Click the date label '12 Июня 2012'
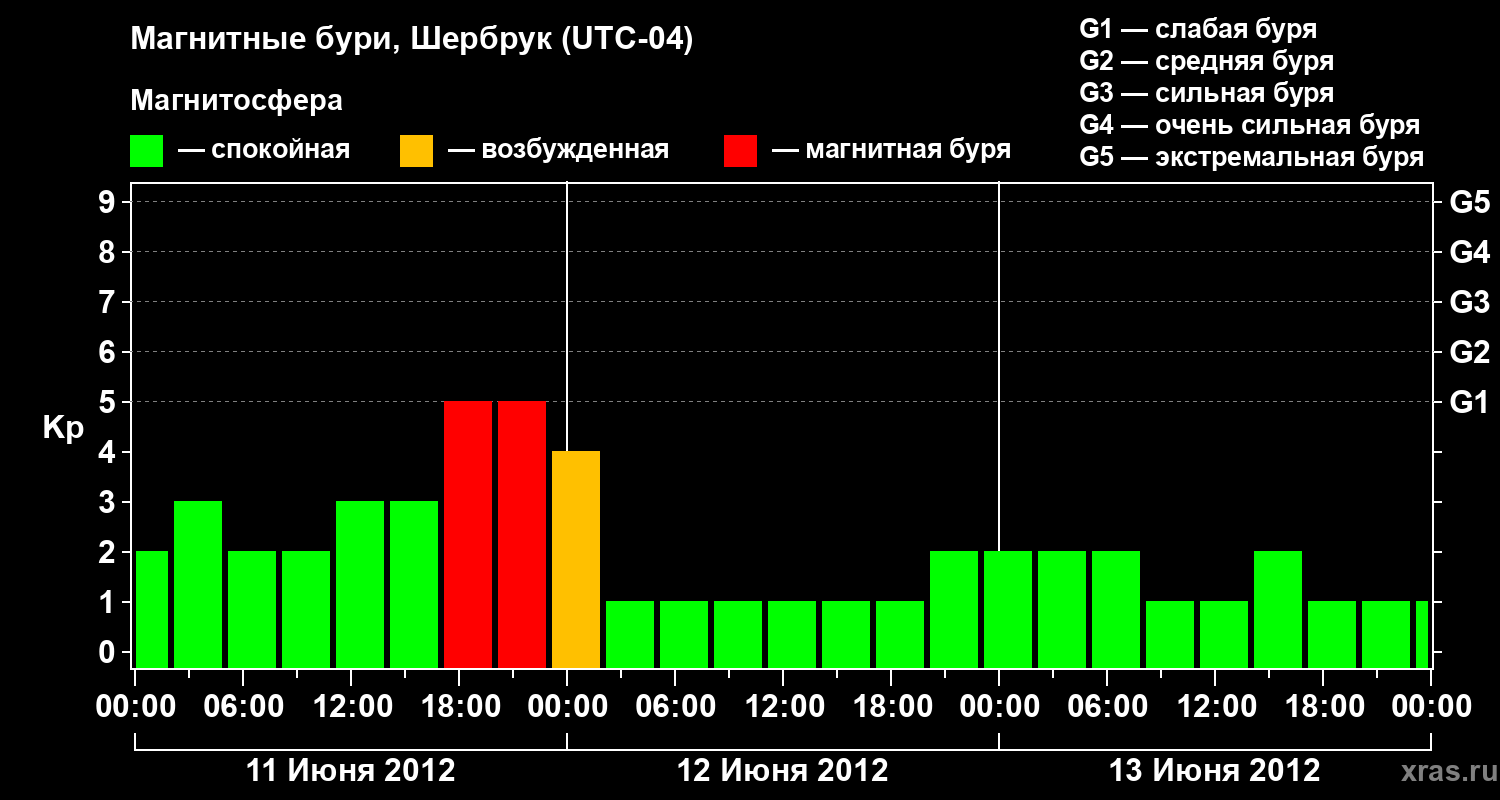 point(783,771)
